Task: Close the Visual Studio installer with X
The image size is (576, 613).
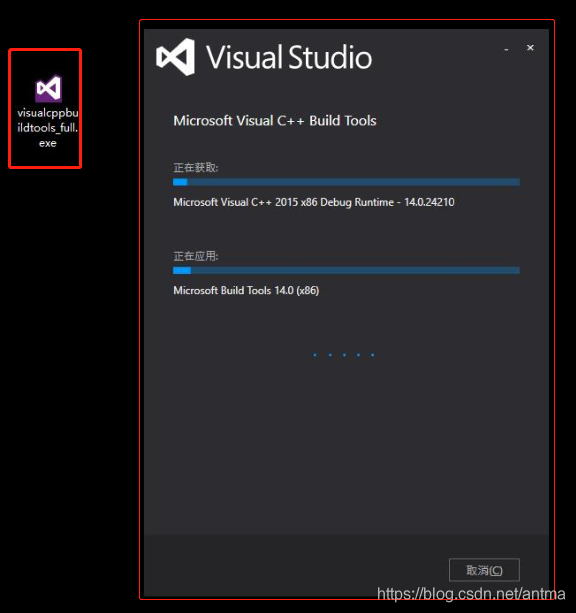Action: click(530, 48)
